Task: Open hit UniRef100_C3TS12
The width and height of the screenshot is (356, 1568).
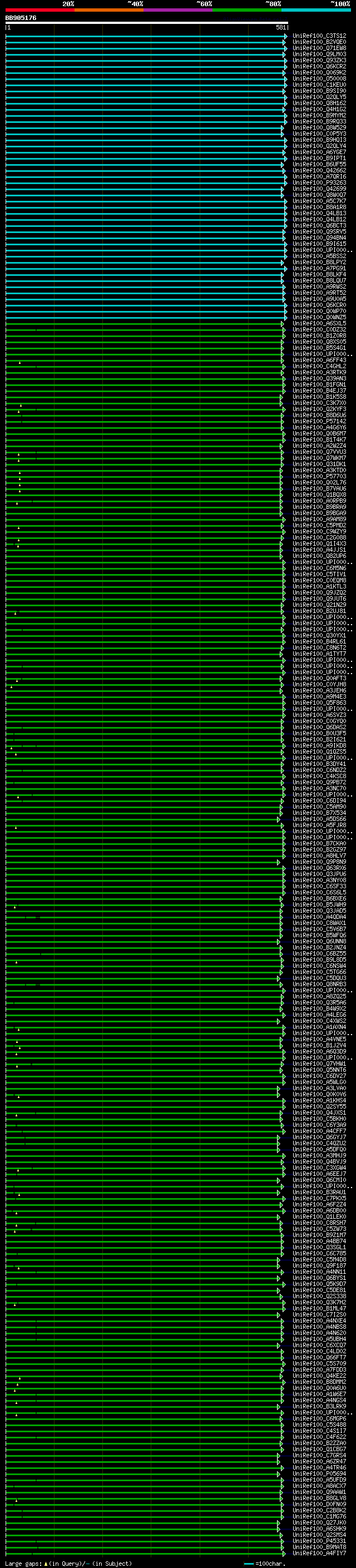Action: pyautogui.click(x=319, y=36)
